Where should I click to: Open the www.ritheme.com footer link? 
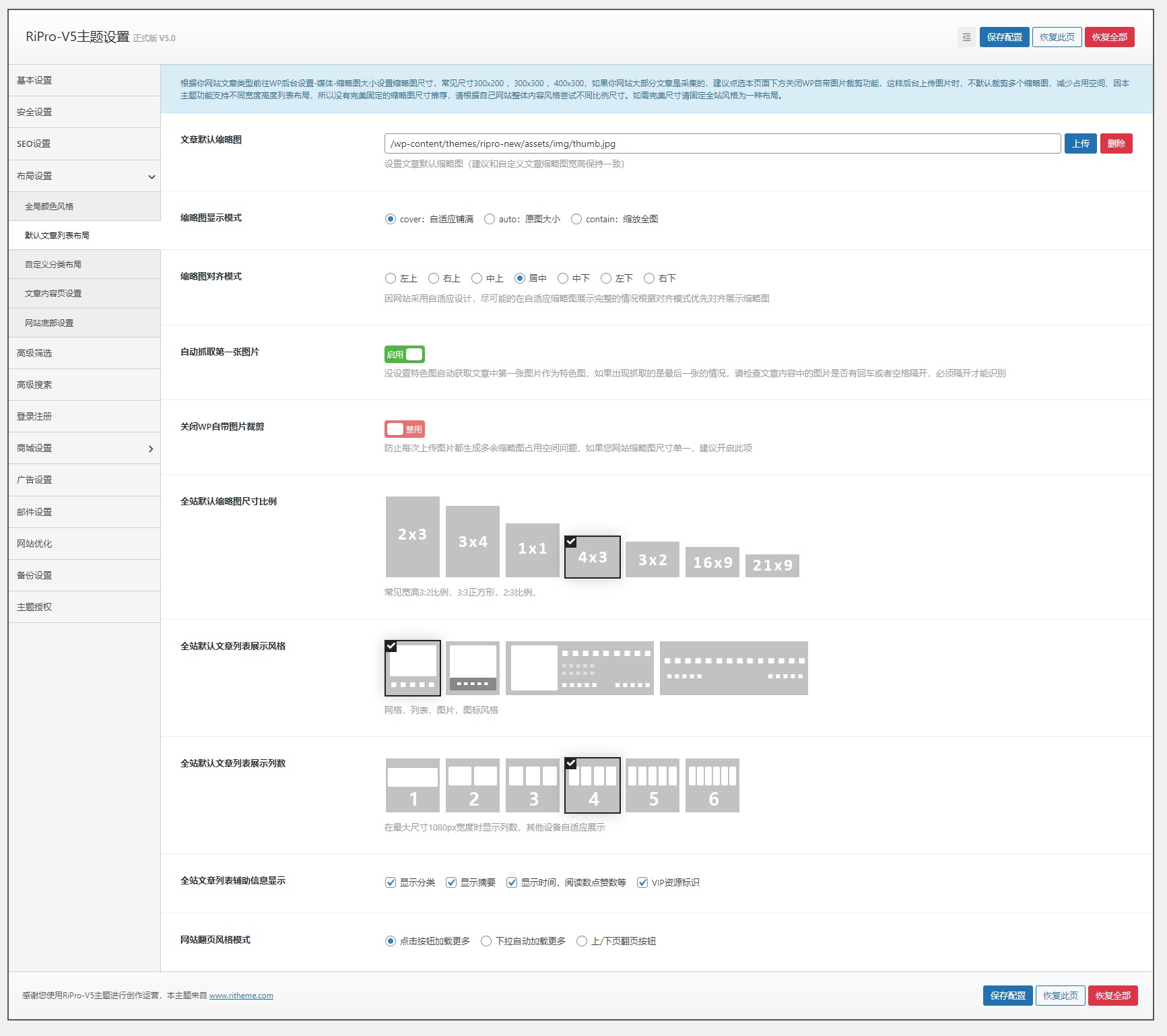click(241, 996)
